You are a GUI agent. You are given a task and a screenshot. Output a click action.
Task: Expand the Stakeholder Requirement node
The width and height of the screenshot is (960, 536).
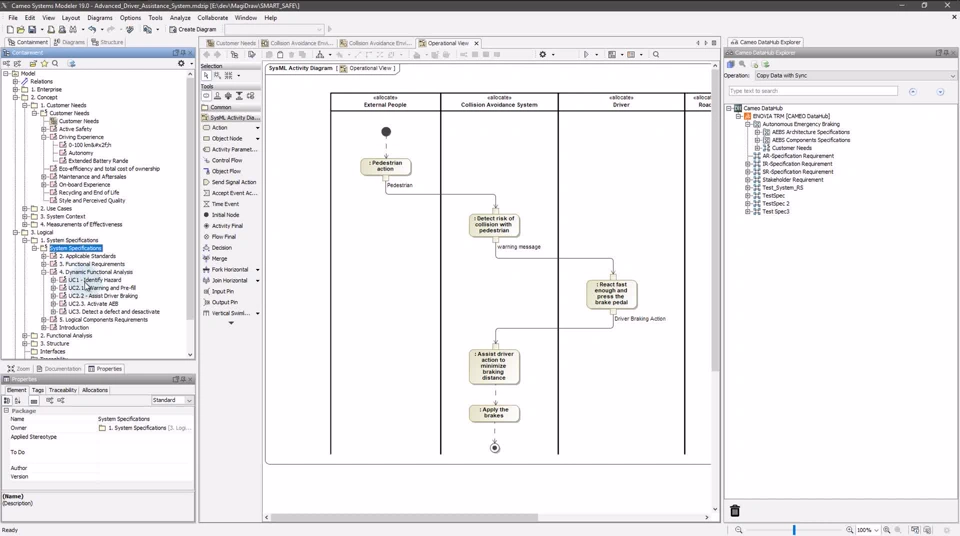pos(748,180)
